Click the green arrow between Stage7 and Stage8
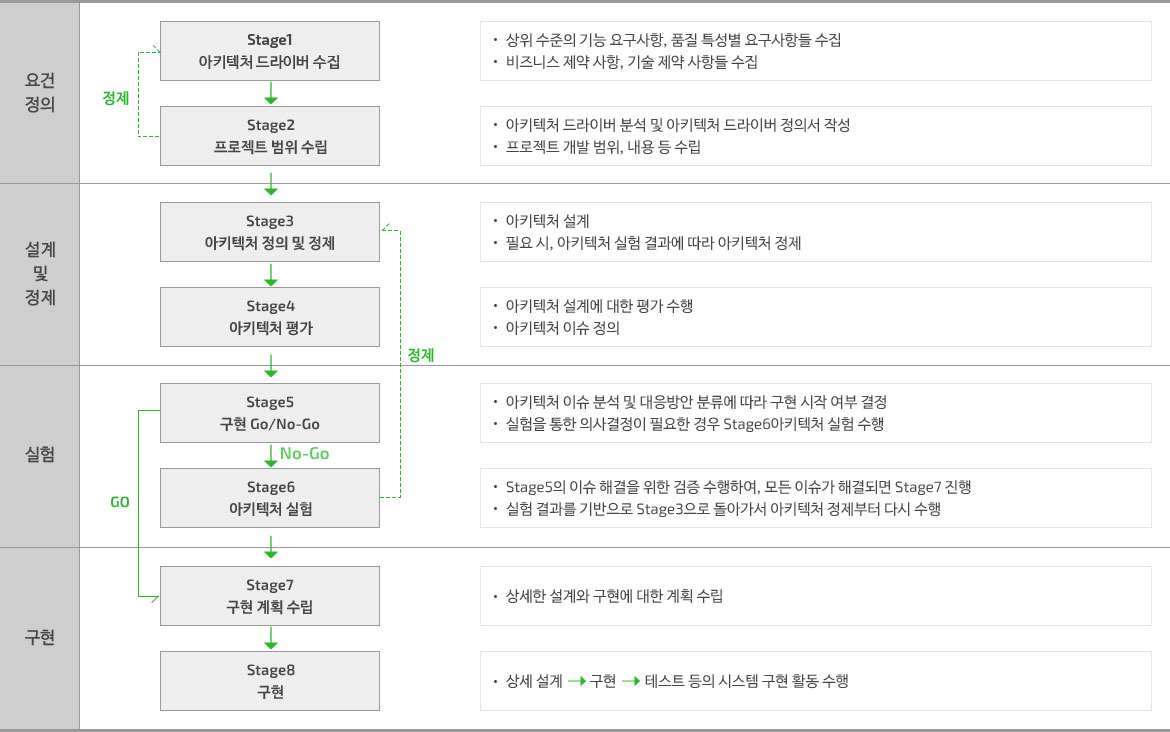Viewport: 1170px width, 732px height. pyautogui.click(x=271, y=638)
